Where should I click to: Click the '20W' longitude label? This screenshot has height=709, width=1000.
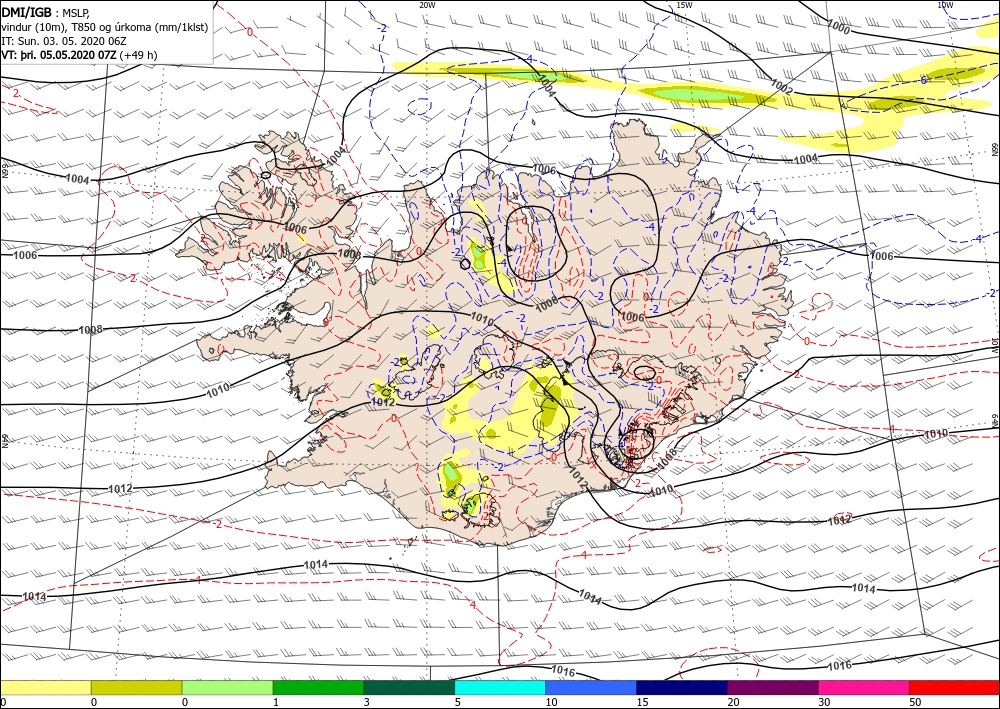click(427, 5)
